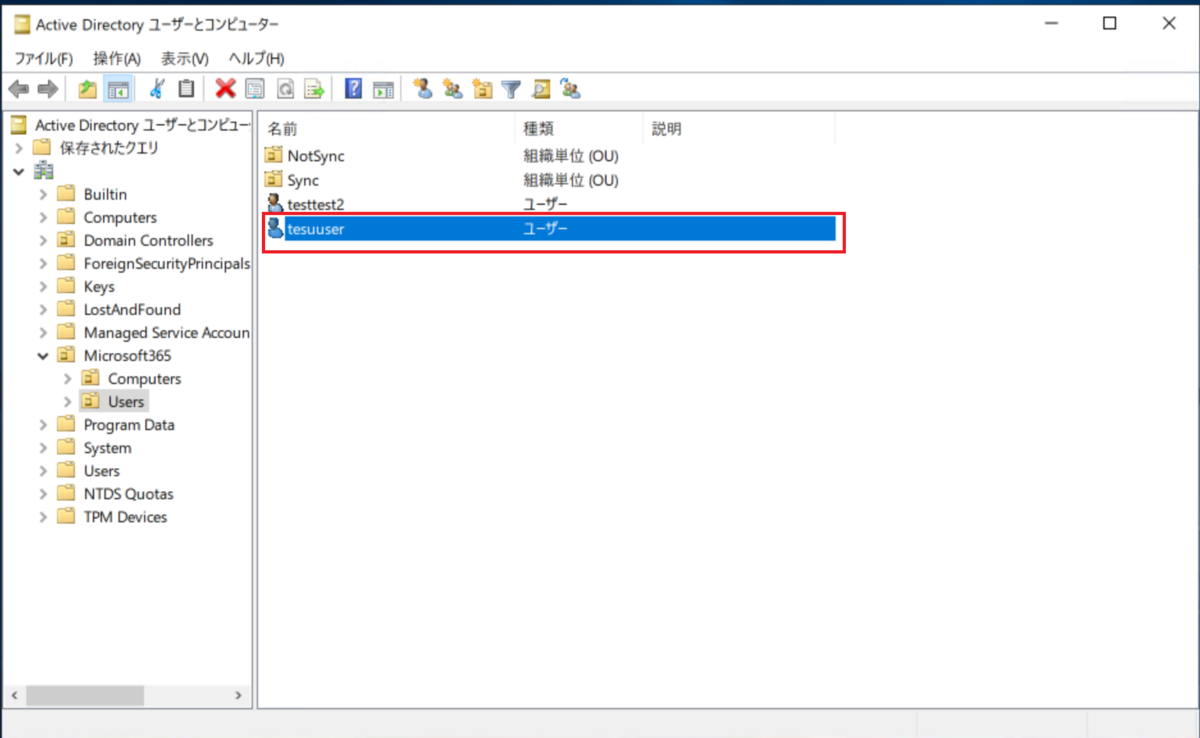Collapse the domain root node
This screenshot has height=738, width=1200.
(x=19, y=171)
